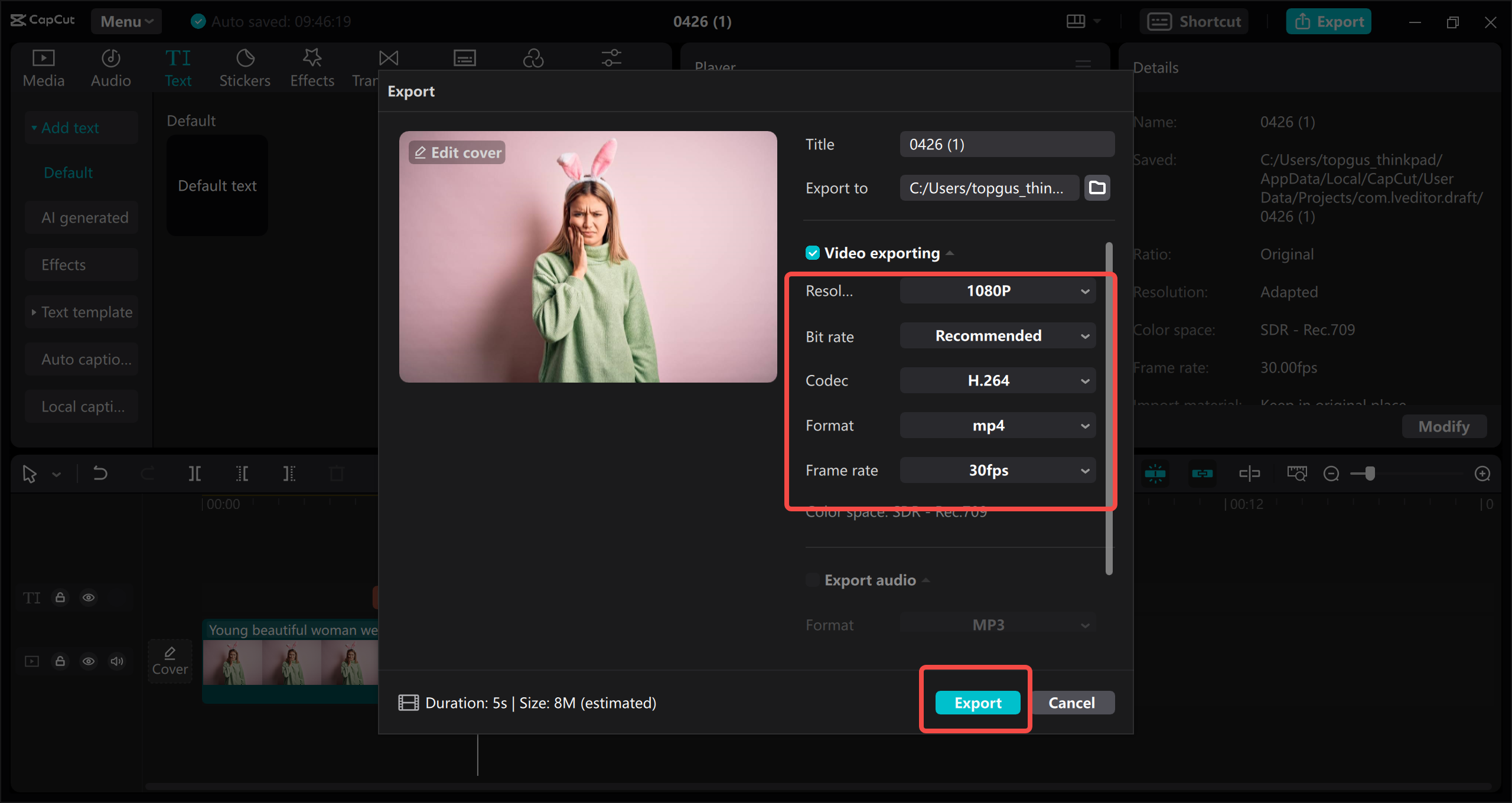Open the Audio tab
Image resolution: width=1512 pixels, height=803 pixels.
110,68
